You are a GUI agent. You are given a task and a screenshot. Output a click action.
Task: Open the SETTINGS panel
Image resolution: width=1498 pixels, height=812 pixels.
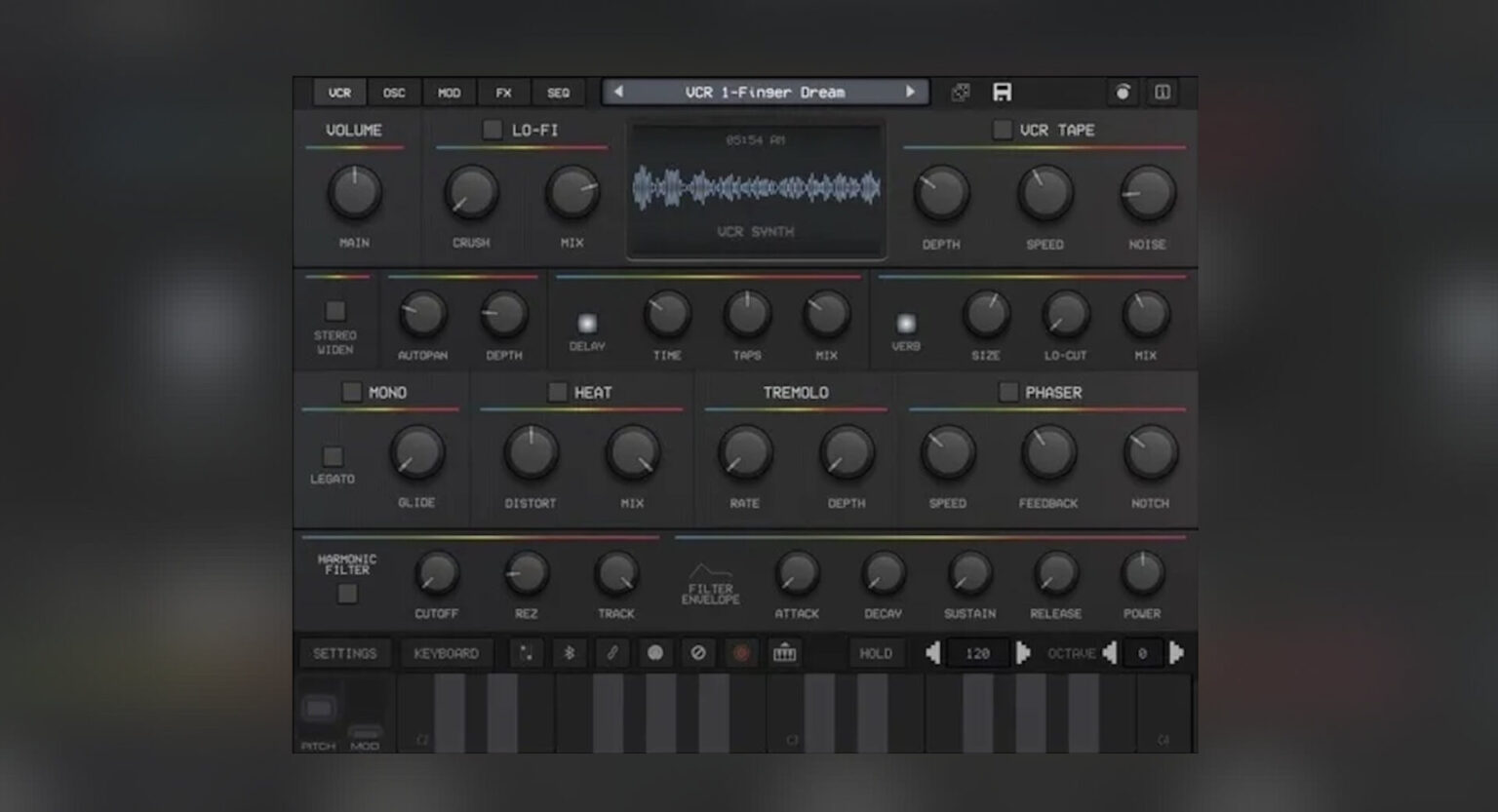click(x=344, y=653)
